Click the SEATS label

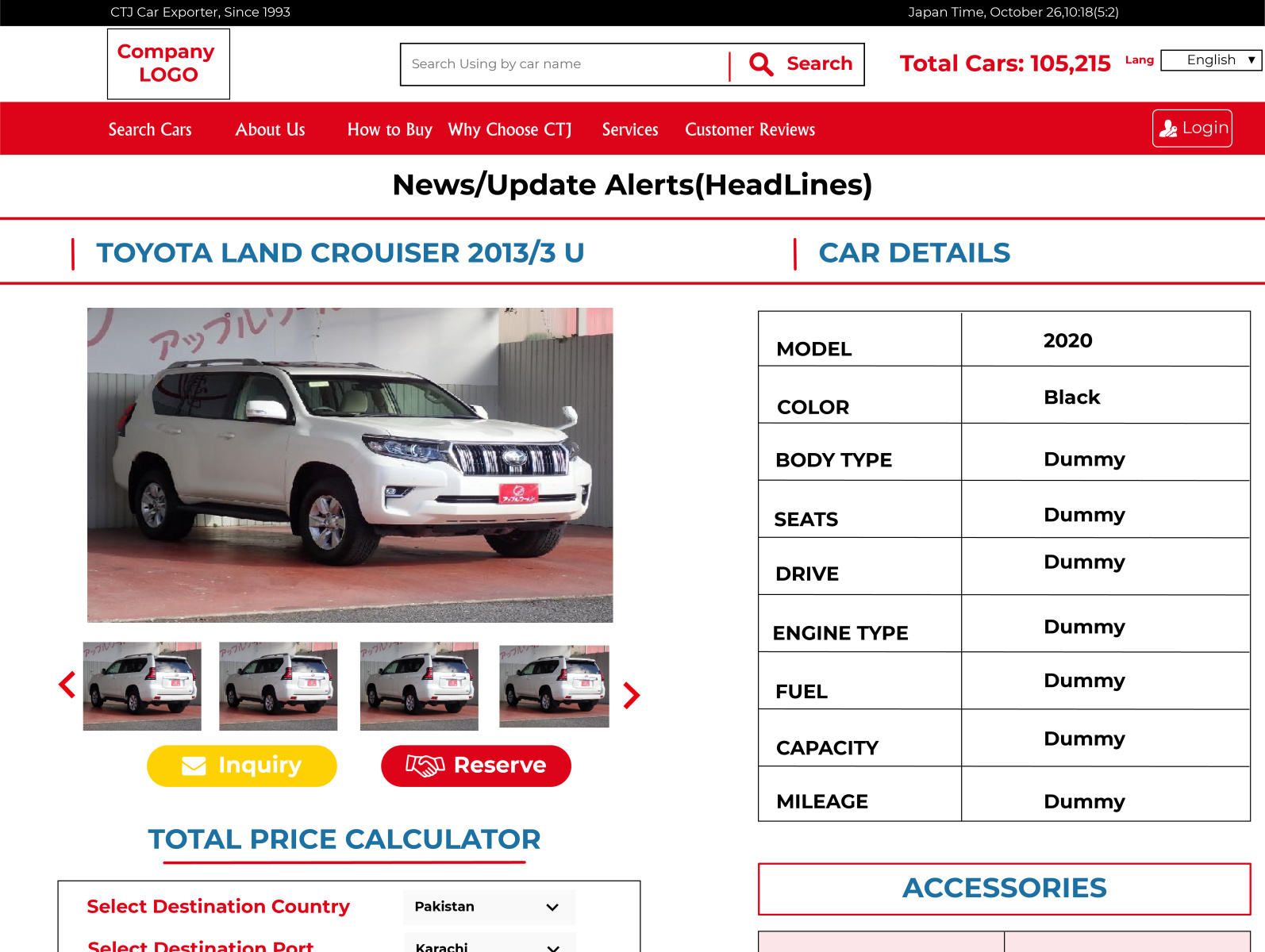click(x=806, y=520)
